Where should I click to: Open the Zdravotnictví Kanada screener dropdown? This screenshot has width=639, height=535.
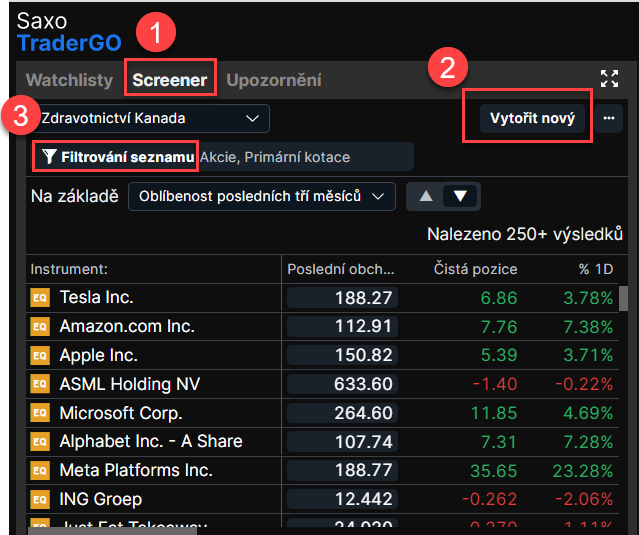pyautogui.click(x=150, y=118)
